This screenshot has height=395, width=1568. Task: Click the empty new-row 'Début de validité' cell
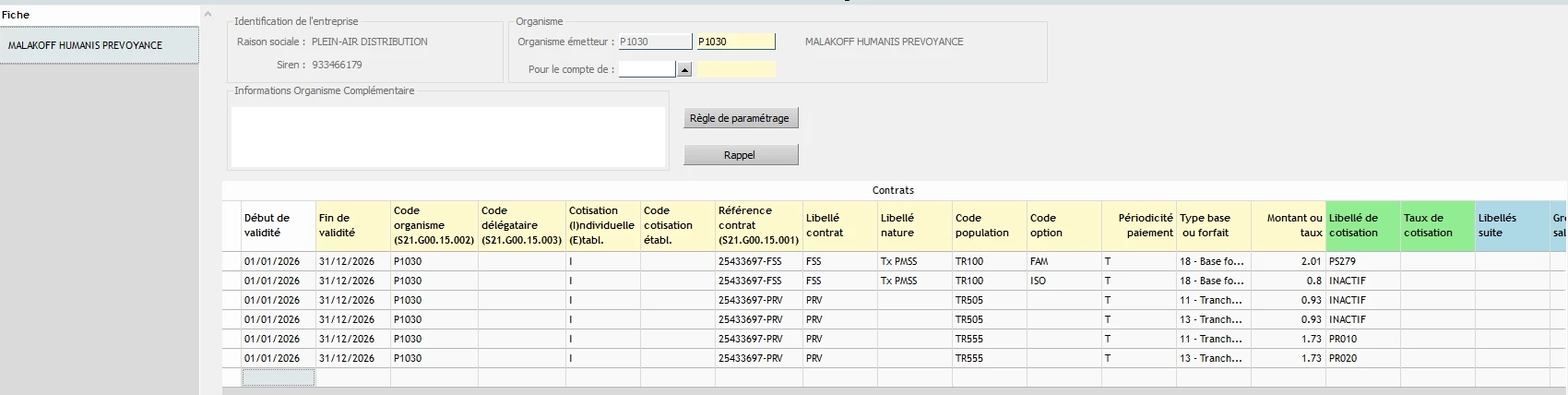[278, 377]
